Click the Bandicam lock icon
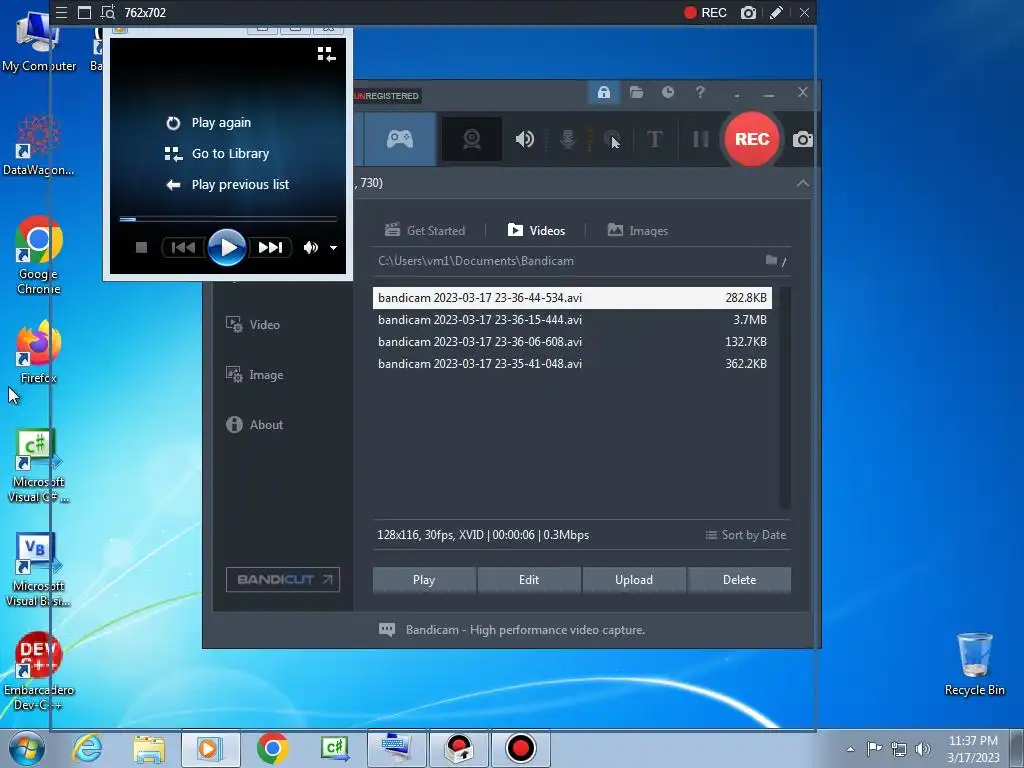Screen dimensions: 1024x768 pyautogui.click(x=603, y=92)
